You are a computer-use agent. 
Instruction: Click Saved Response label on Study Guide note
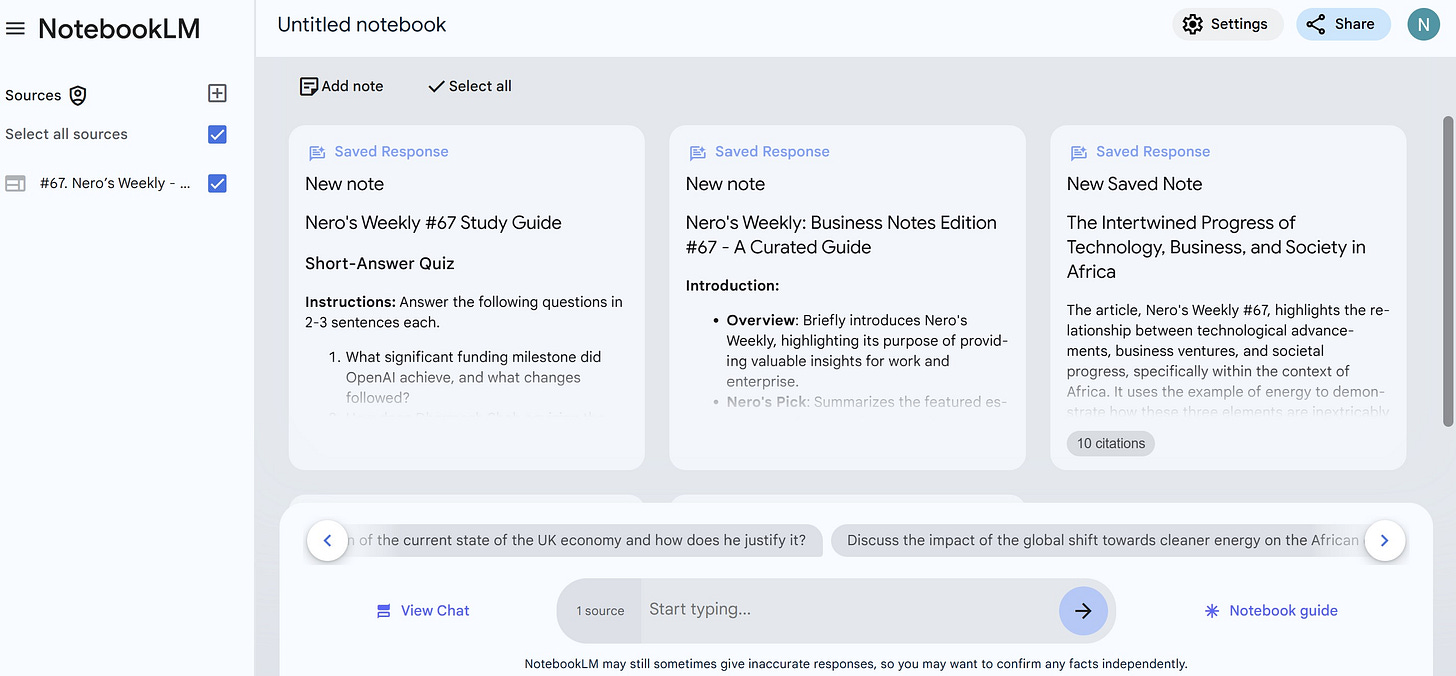click(391, 152)
